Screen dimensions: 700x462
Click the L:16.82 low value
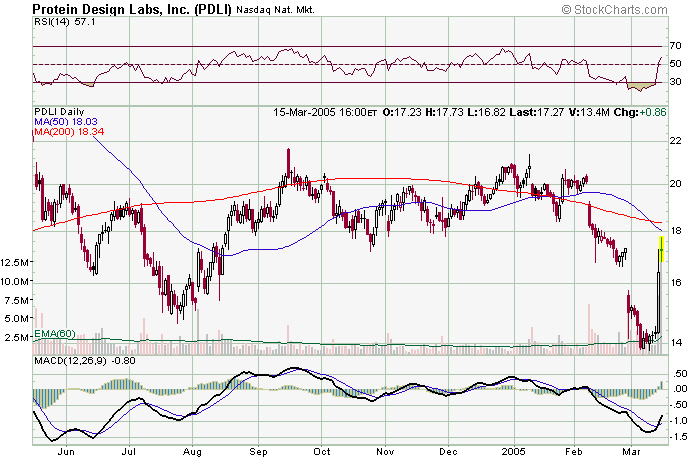pos(486,112)
